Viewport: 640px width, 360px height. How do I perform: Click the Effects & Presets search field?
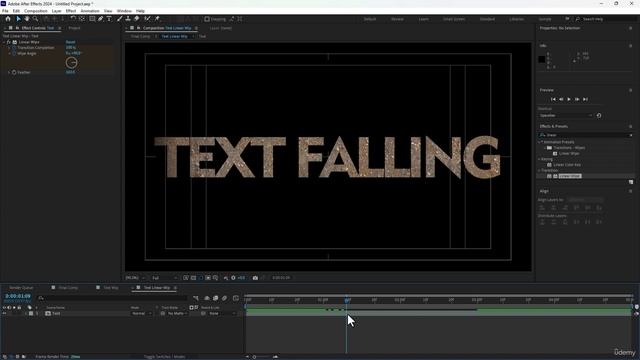coord(586,135)
